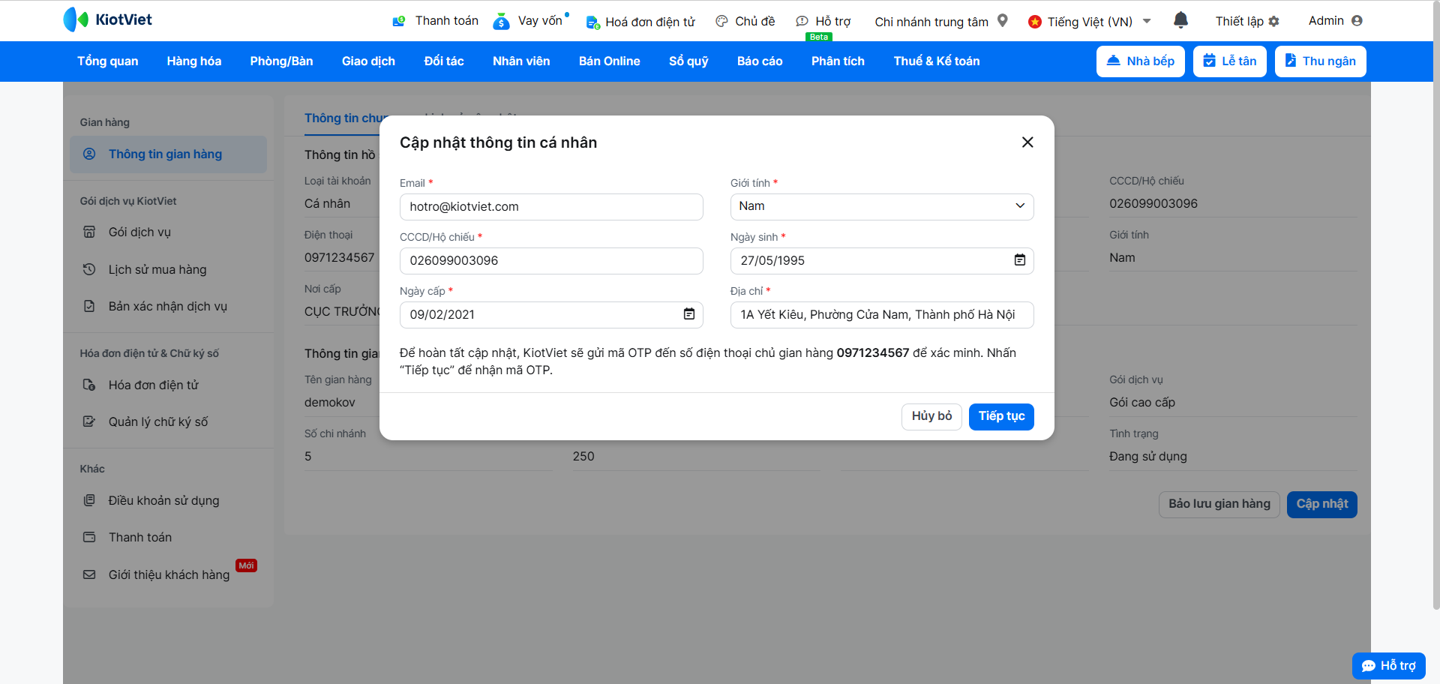Click Bản xác nhận dịch vụ document icon
The height and width of the screenshot is (684, 1440).
[x=89, y=306]
